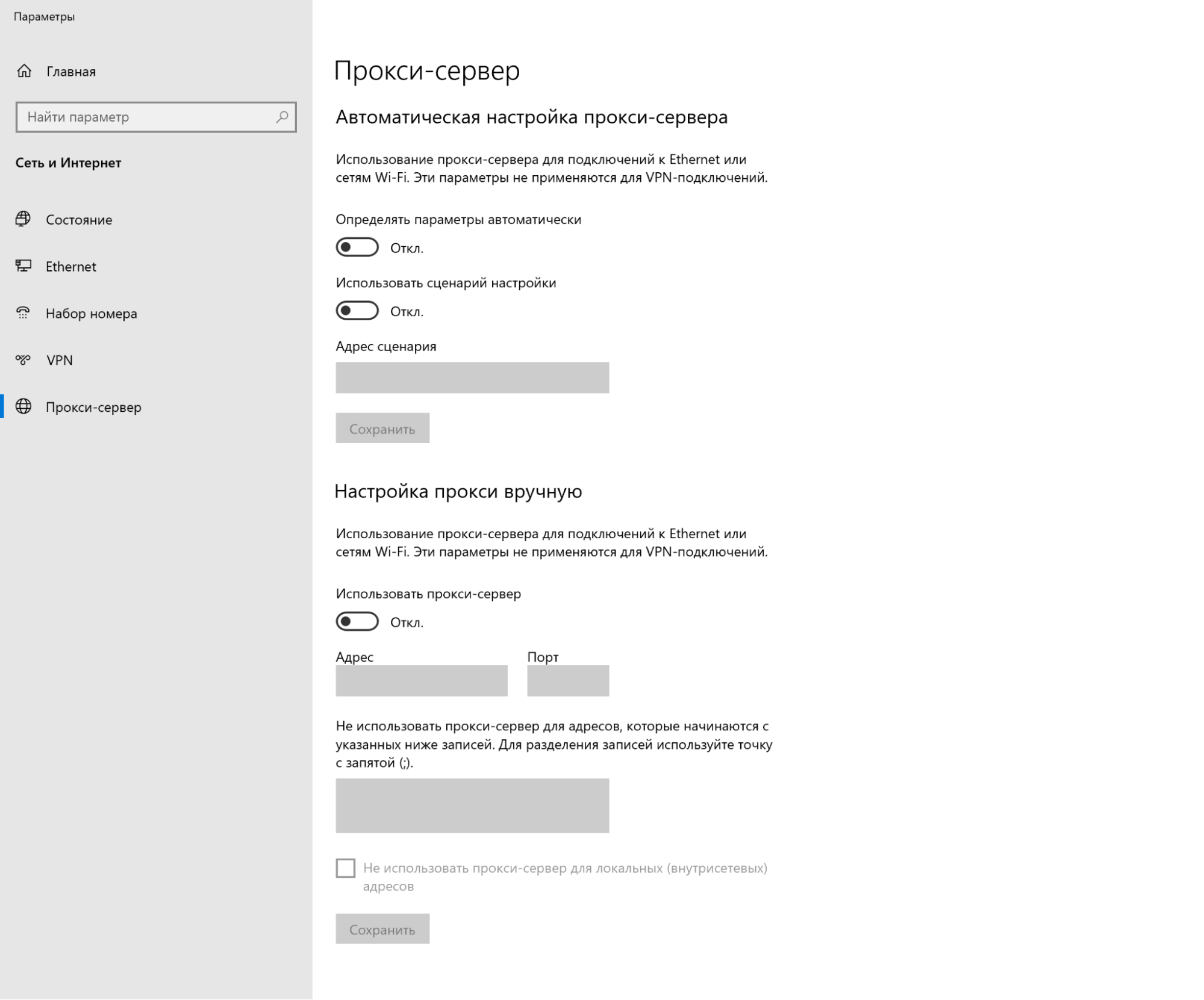Click Определять параметры автоматически label
The image size is (1204, 1000).
pyautogui.click(x=458, y=220)
